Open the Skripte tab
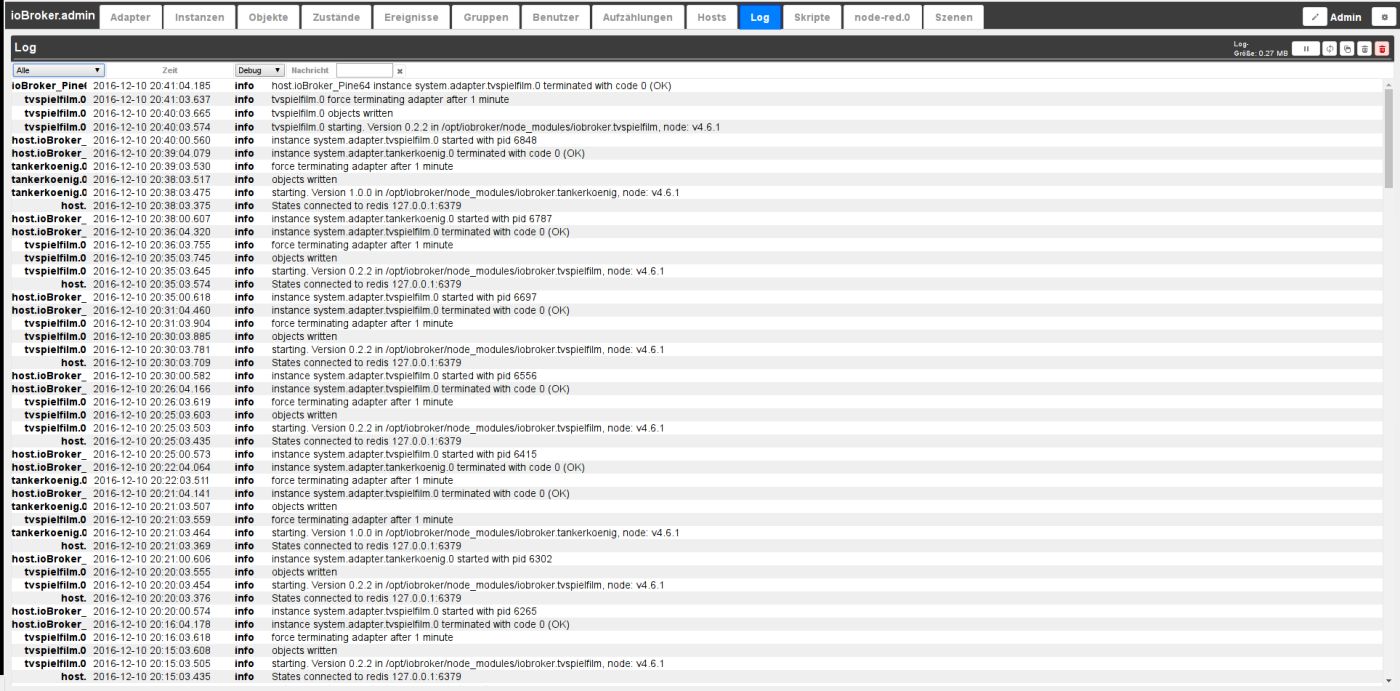This screenshot has width=1400, height=691. tap(811, 17)
